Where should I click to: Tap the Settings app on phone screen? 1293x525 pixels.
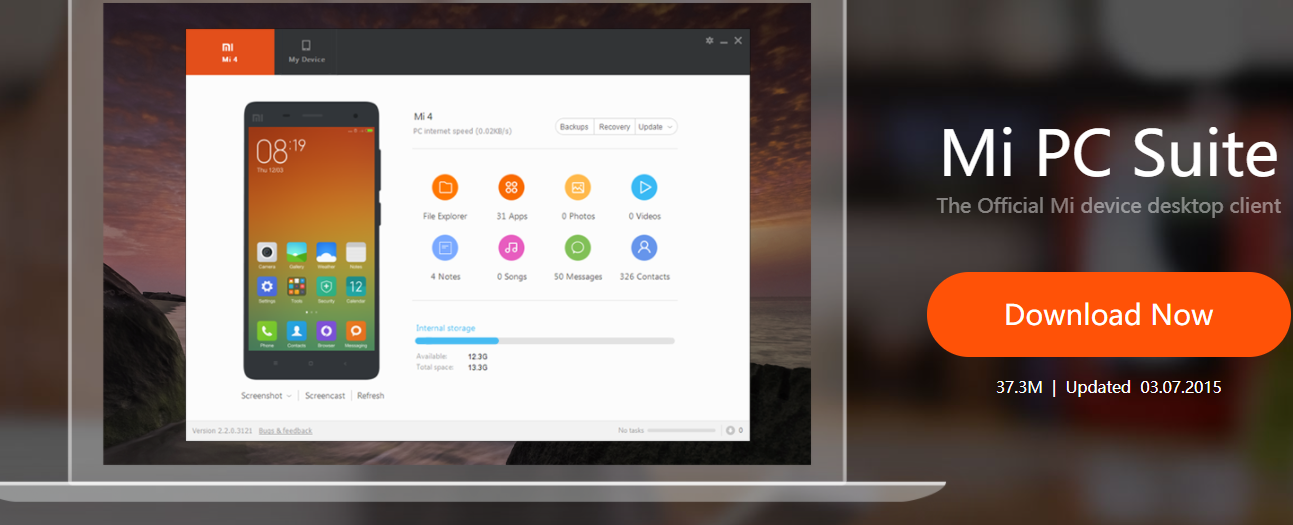click(267, 287)
